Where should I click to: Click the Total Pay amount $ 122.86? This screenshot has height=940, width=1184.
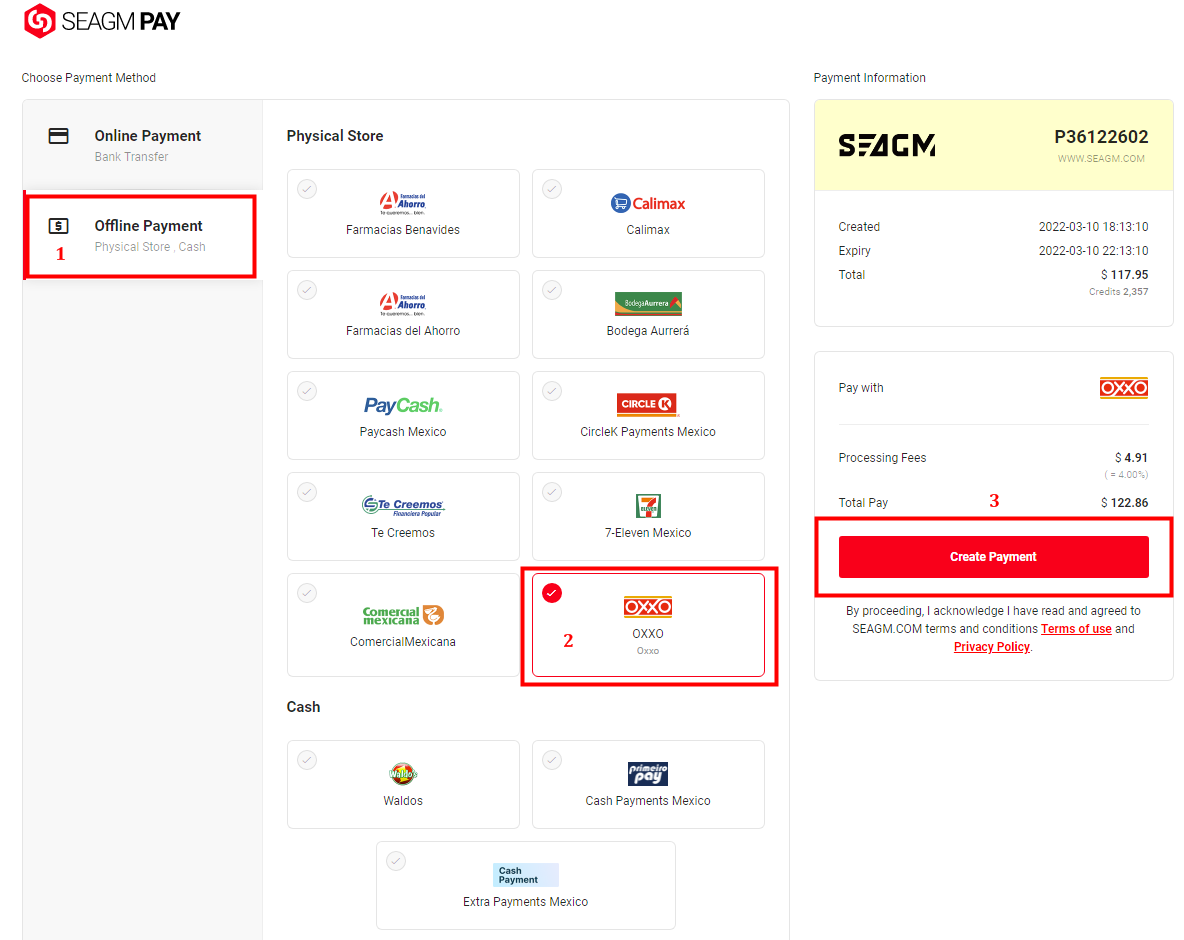coord(1124,503)
